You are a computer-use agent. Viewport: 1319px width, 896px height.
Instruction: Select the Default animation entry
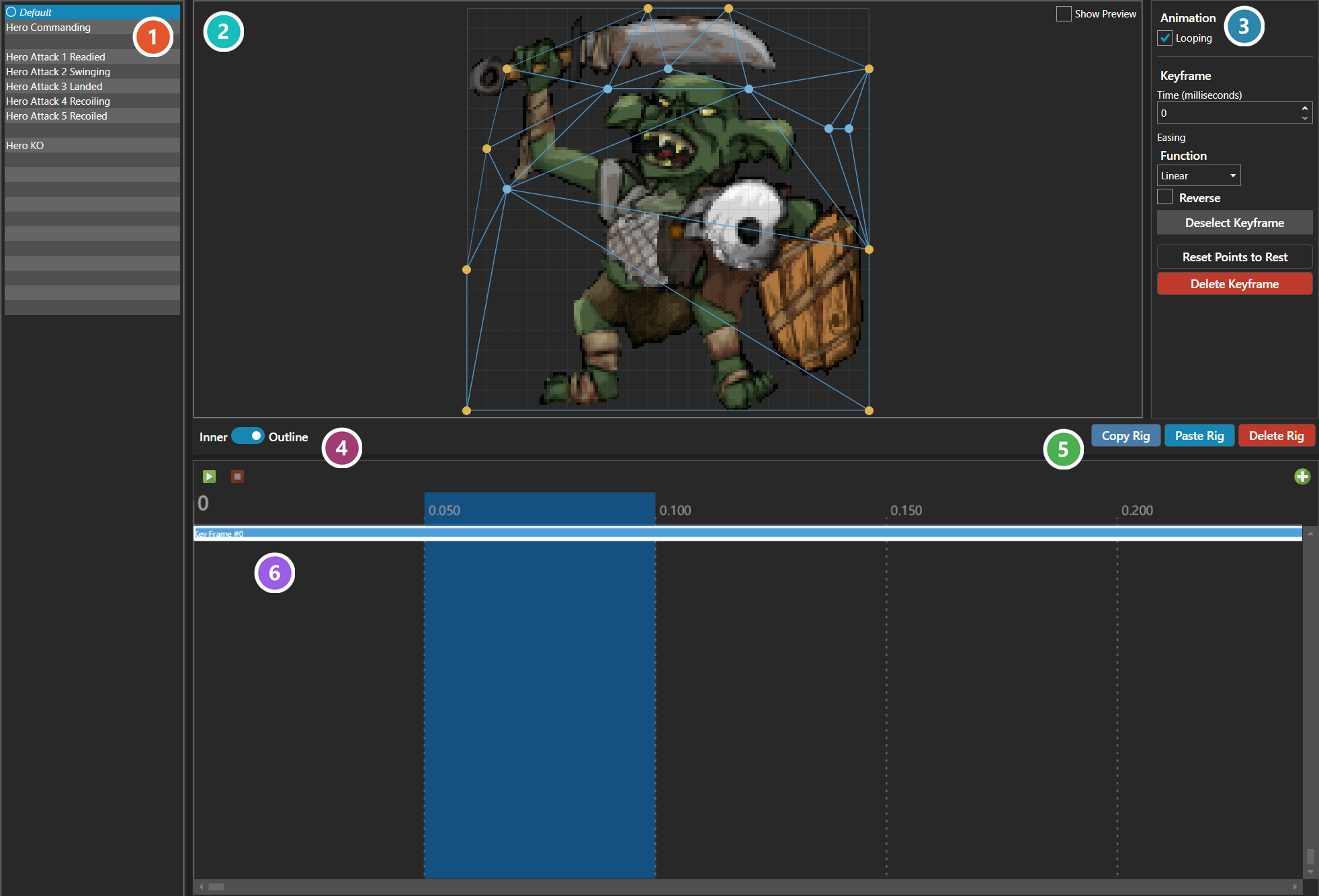pos(92,12)
